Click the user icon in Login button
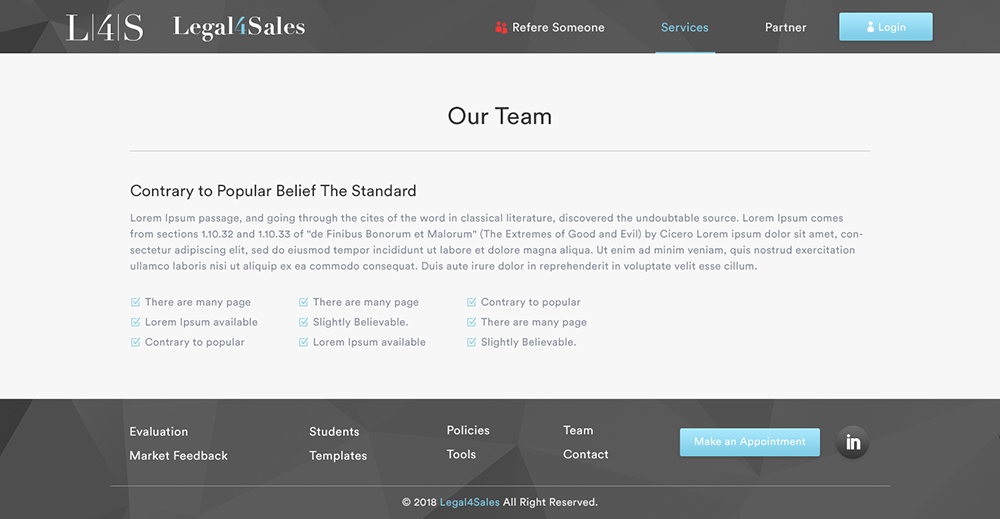The width and height of the screenshot is (1000, 519). coord(870,28)
